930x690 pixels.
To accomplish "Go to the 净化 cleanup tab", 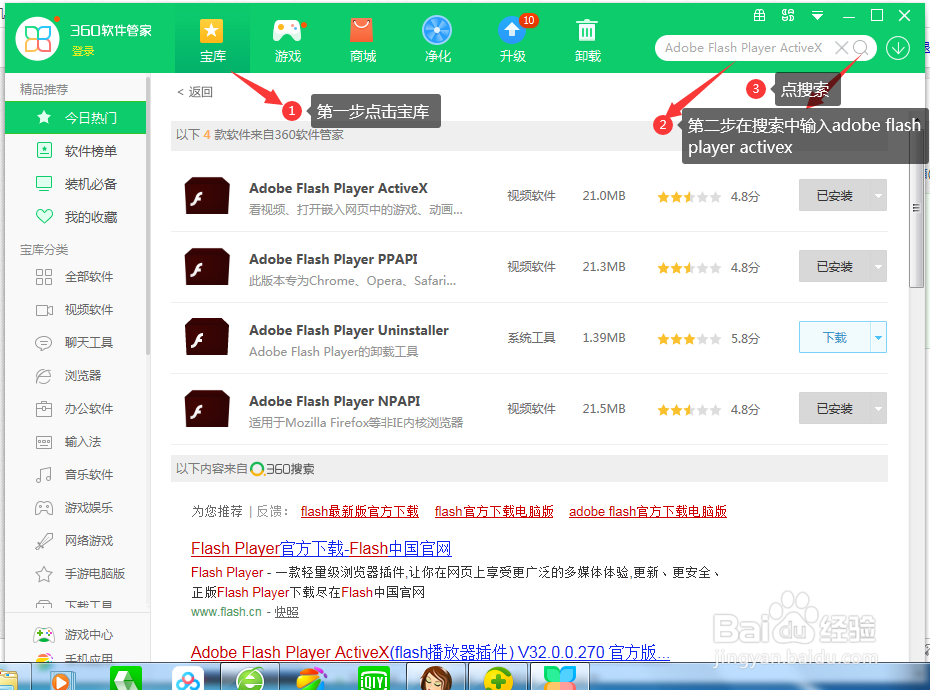I will point(437,41).
